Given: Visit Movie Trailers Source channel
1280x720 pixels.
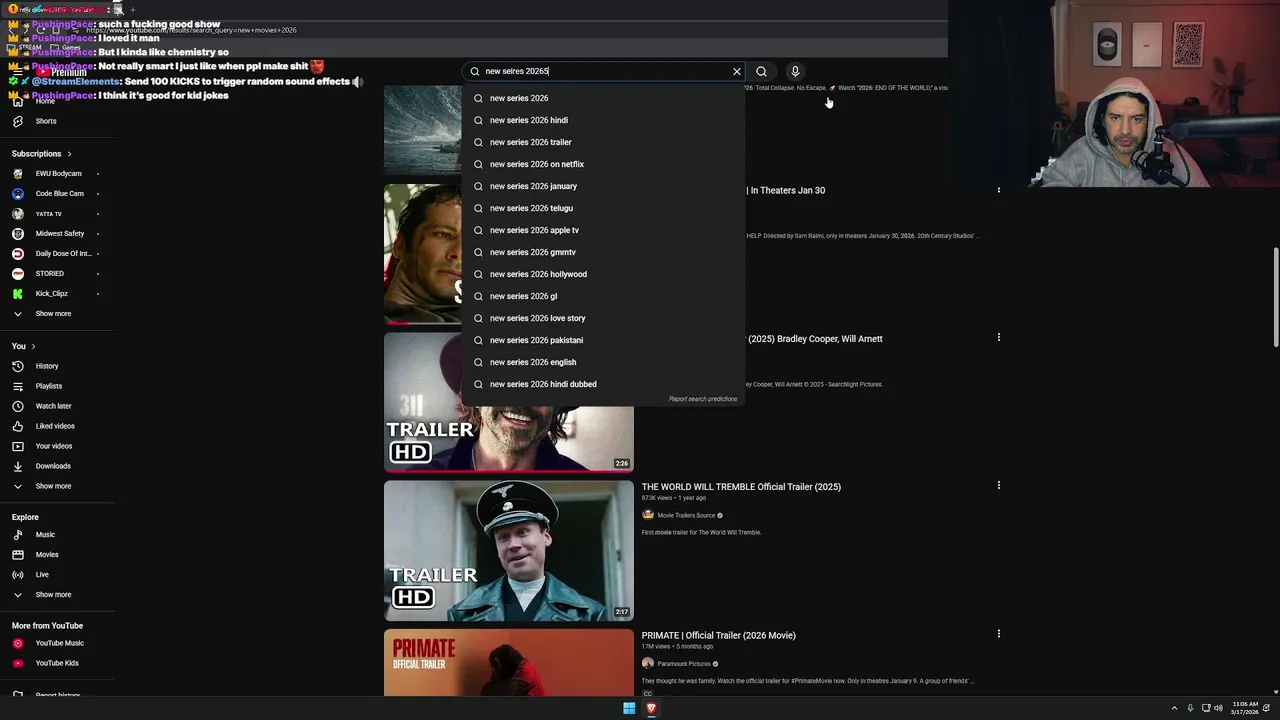Looking at the screenshot, I should (x=686, y=516).
